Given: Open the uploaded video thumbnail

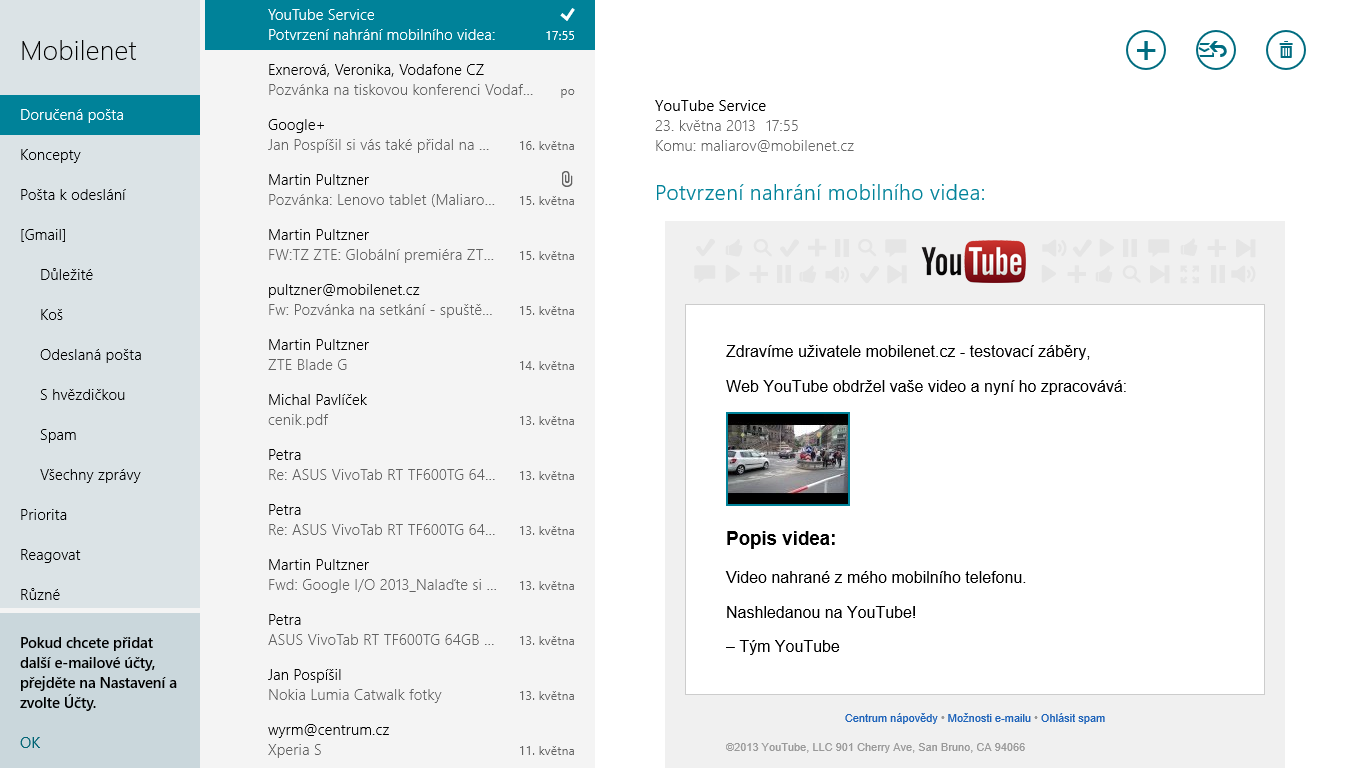Looking at the screenshot, I should [787, 459].
